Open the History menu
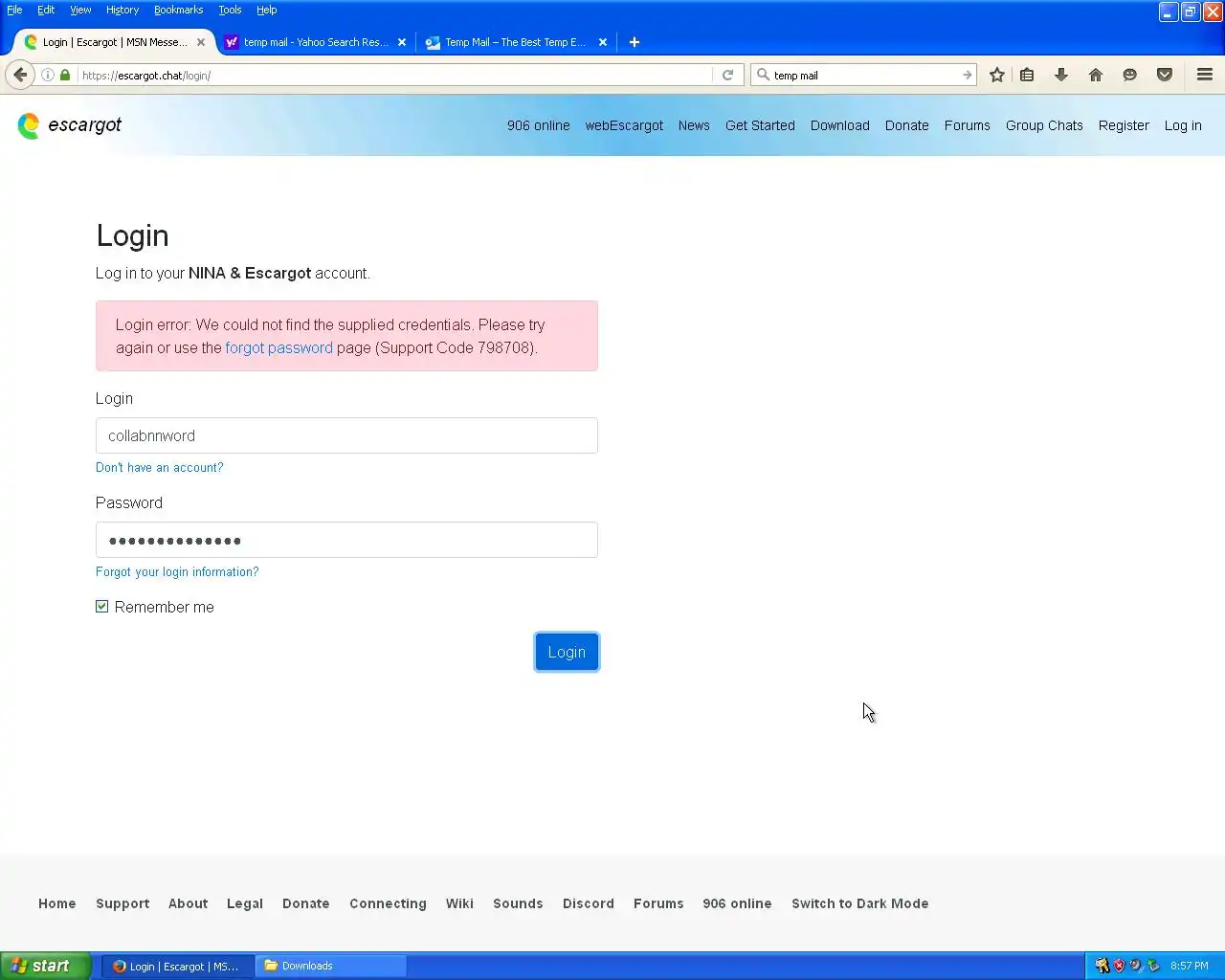Viewport: 1225px width, 980px height. [122, 10]
